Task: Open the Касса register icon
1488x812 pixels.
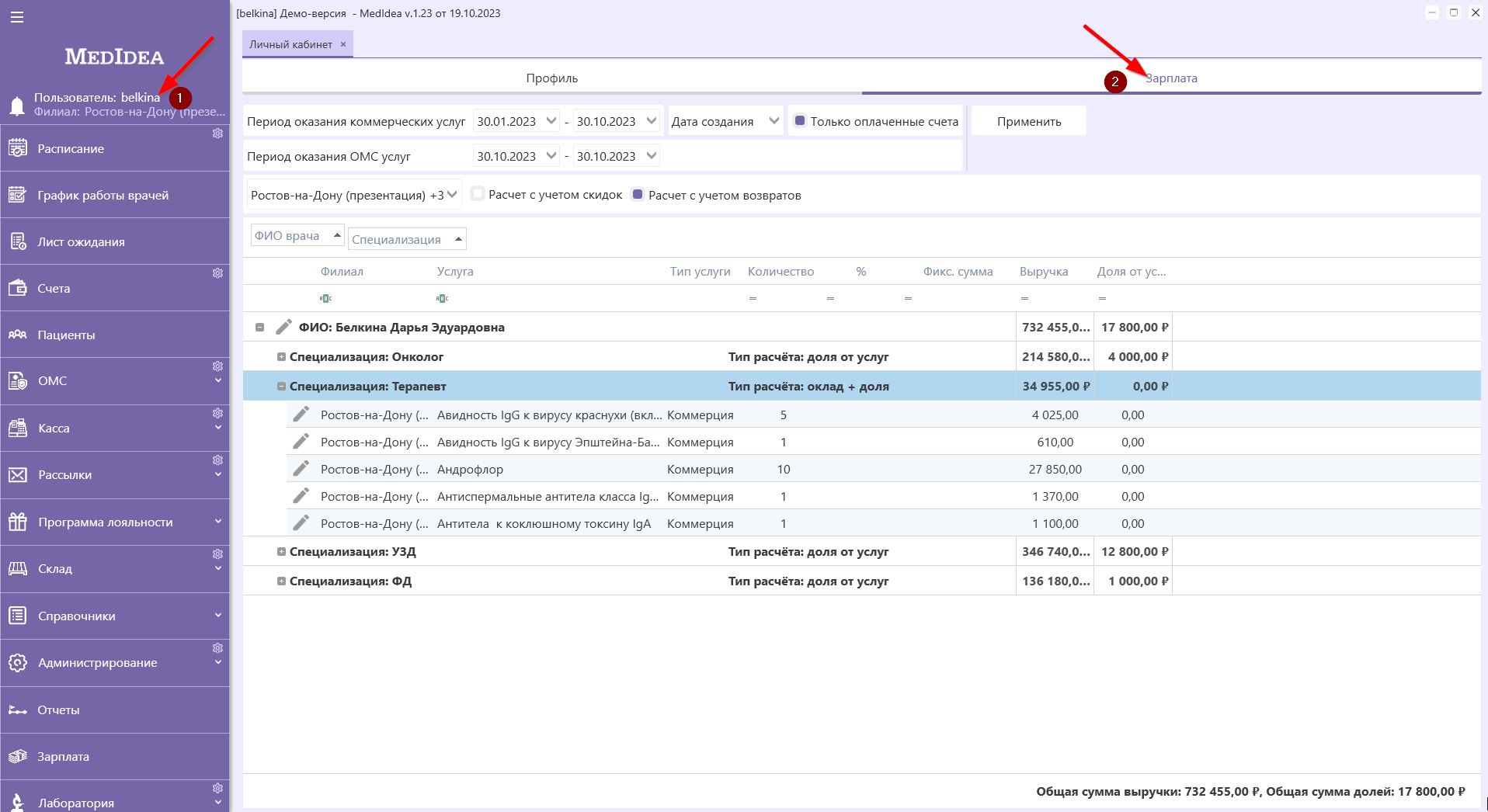Action: (x=17, y=428)
